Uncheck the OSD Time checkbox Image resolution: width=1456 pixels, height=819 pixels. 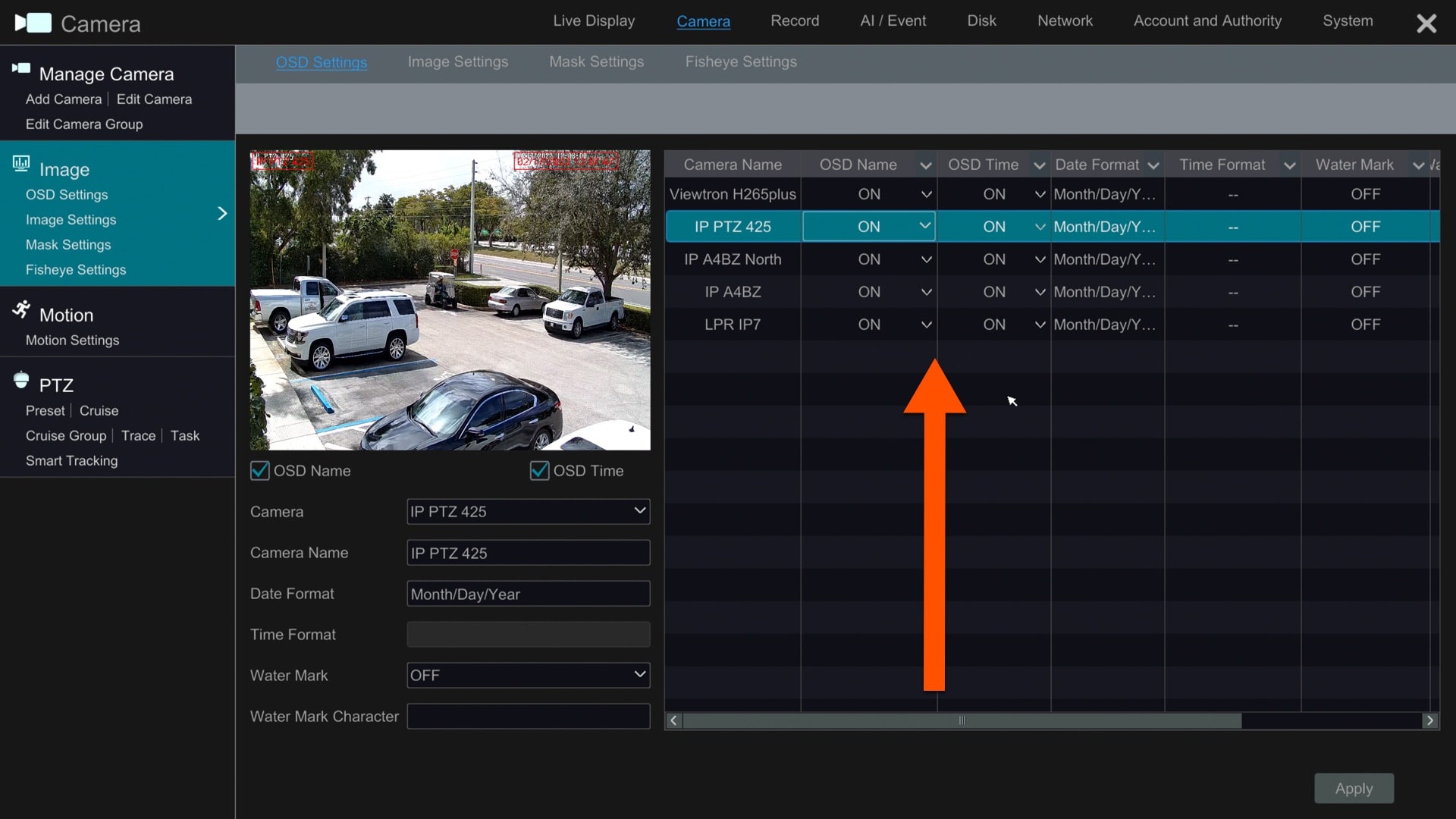tap(539, 471)
